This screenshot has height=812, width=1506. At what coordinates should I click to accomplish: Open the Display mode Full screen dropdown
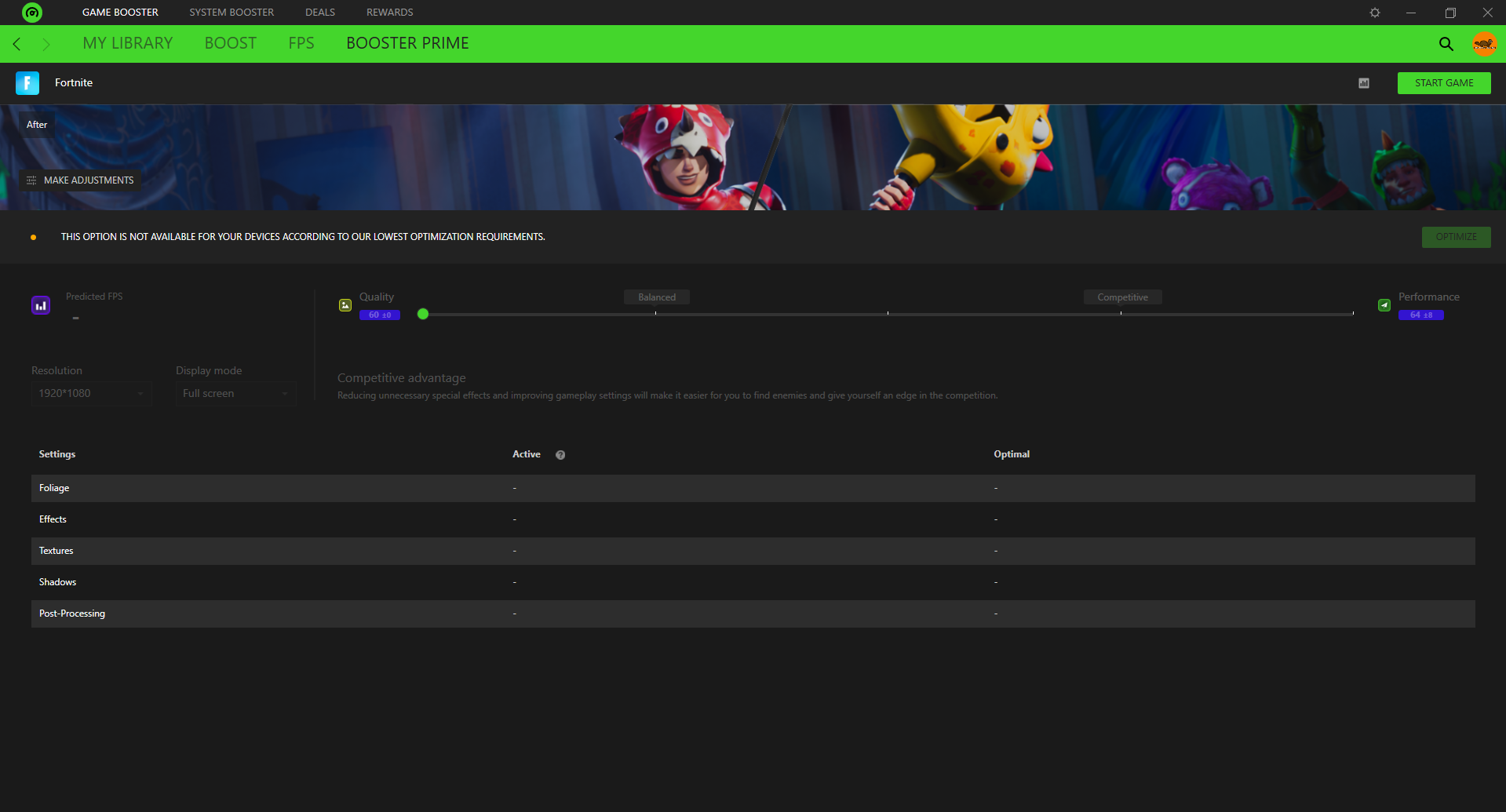click(x=235, y=394)
